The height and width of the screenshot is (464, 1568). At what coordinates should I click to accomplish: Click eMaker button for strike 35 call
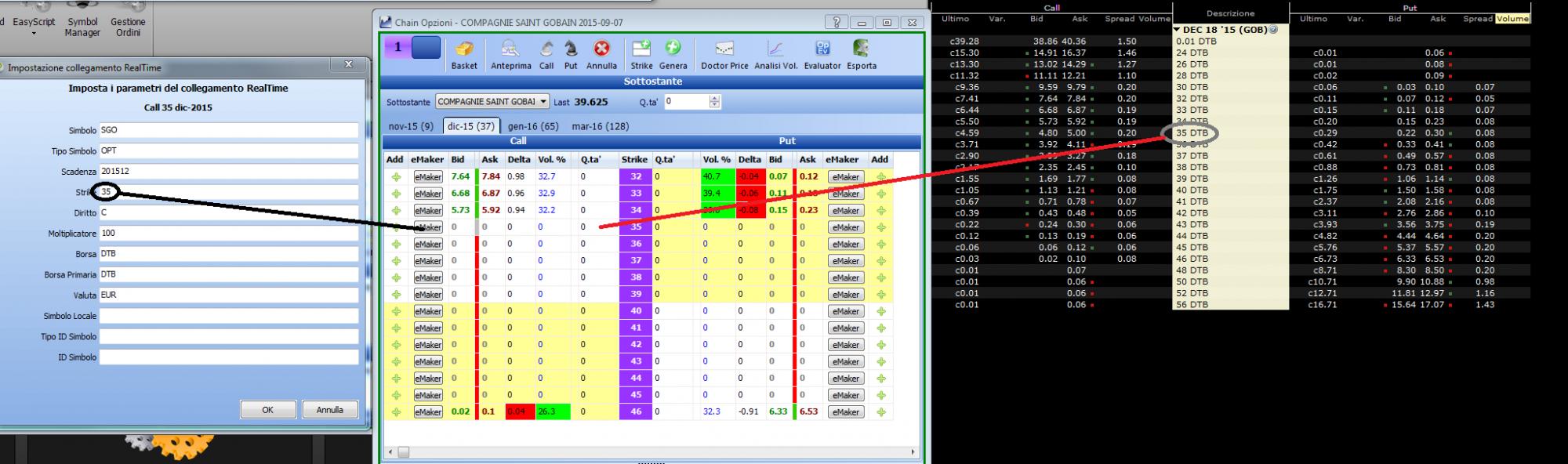428,227
